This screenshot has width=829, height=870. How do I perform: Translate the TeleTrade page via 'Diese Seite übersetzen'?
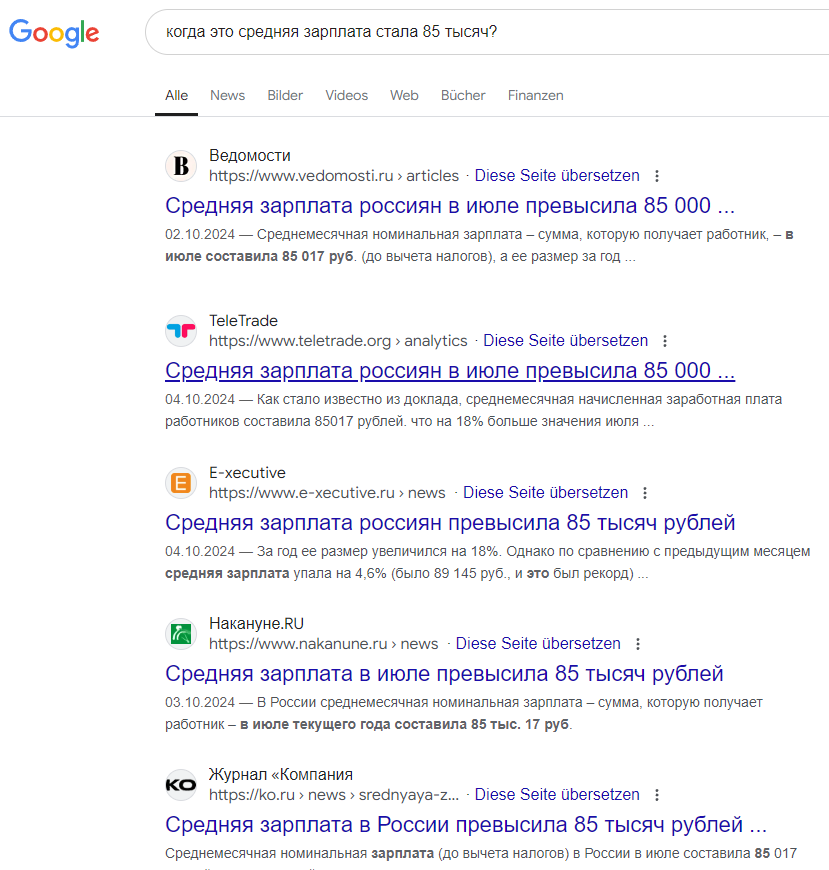tap(565, 341)
